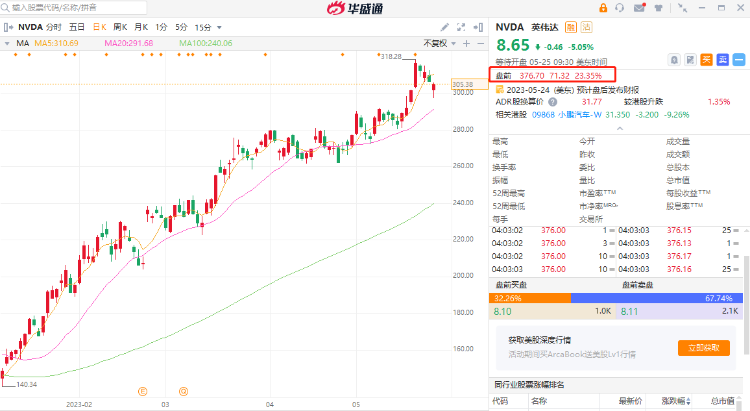
Task: Collapse the quote details with up chevron
Action: (x=619, y=128)
